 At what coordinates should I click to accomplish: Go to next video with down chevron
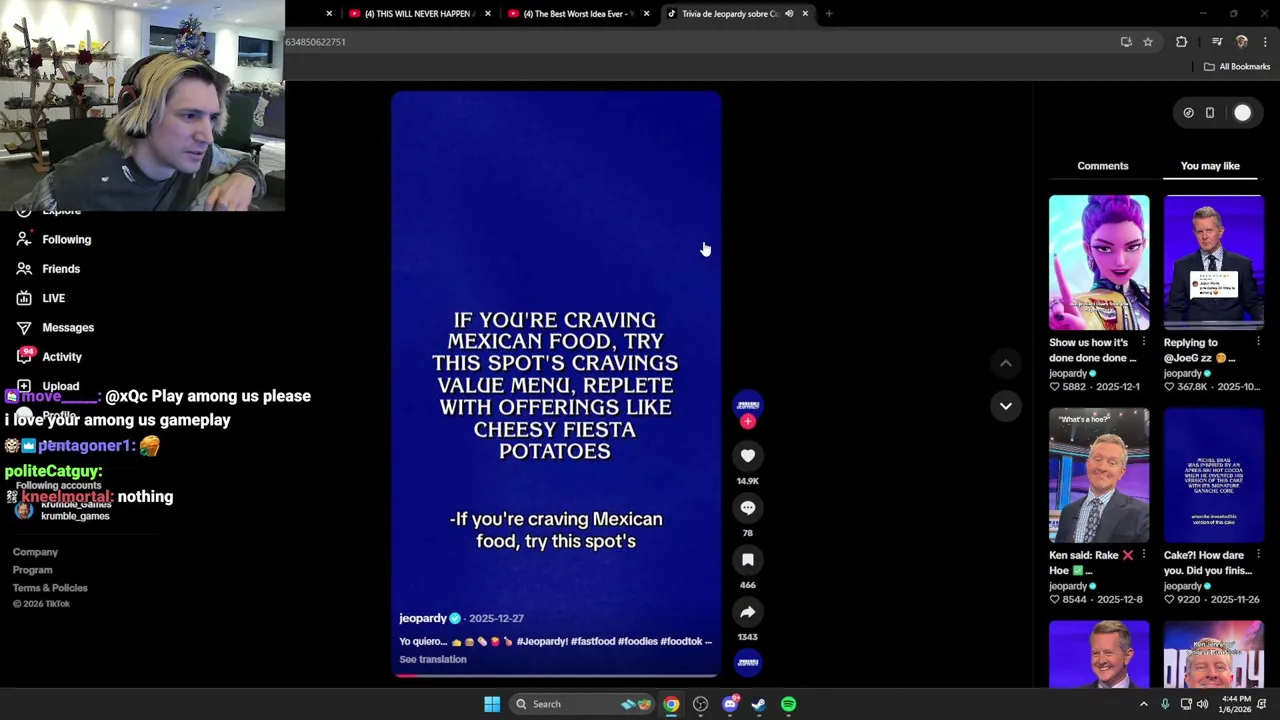point(1005,406)
